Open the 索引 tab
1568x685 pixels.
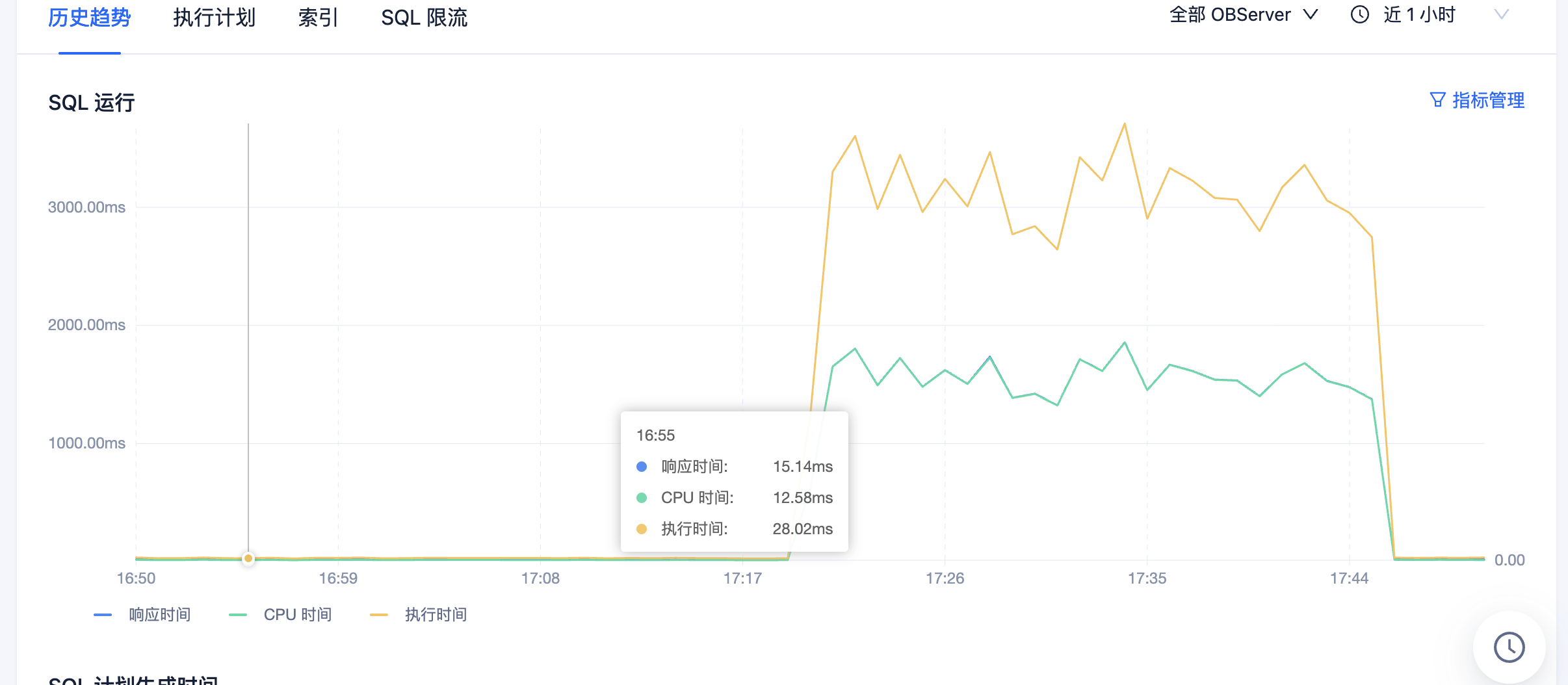[318, 18]
